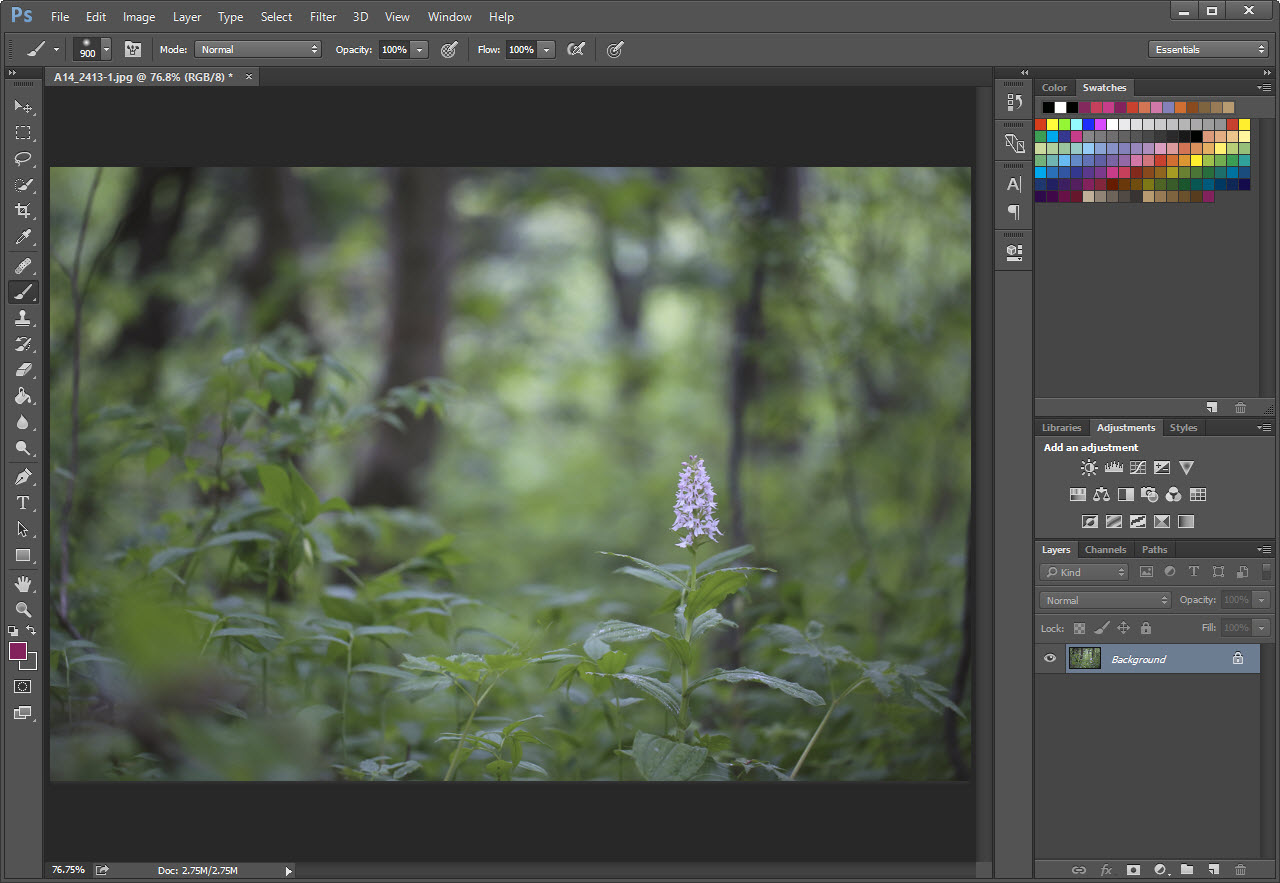Toggle lock position
Screen dimensions: 1280x883
(x=1123, y=628)
